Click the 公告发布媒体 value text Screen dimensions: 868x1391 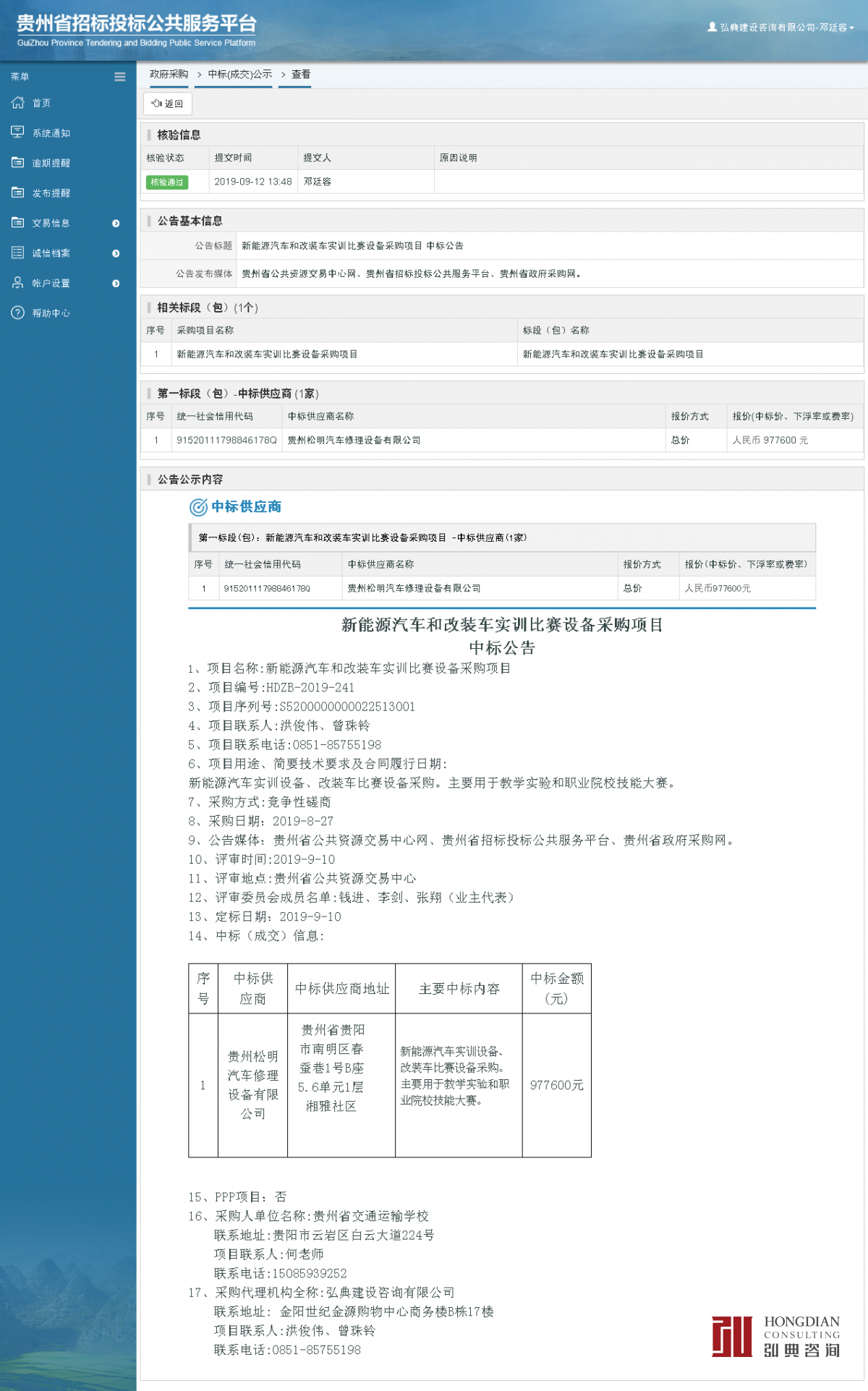413,274
